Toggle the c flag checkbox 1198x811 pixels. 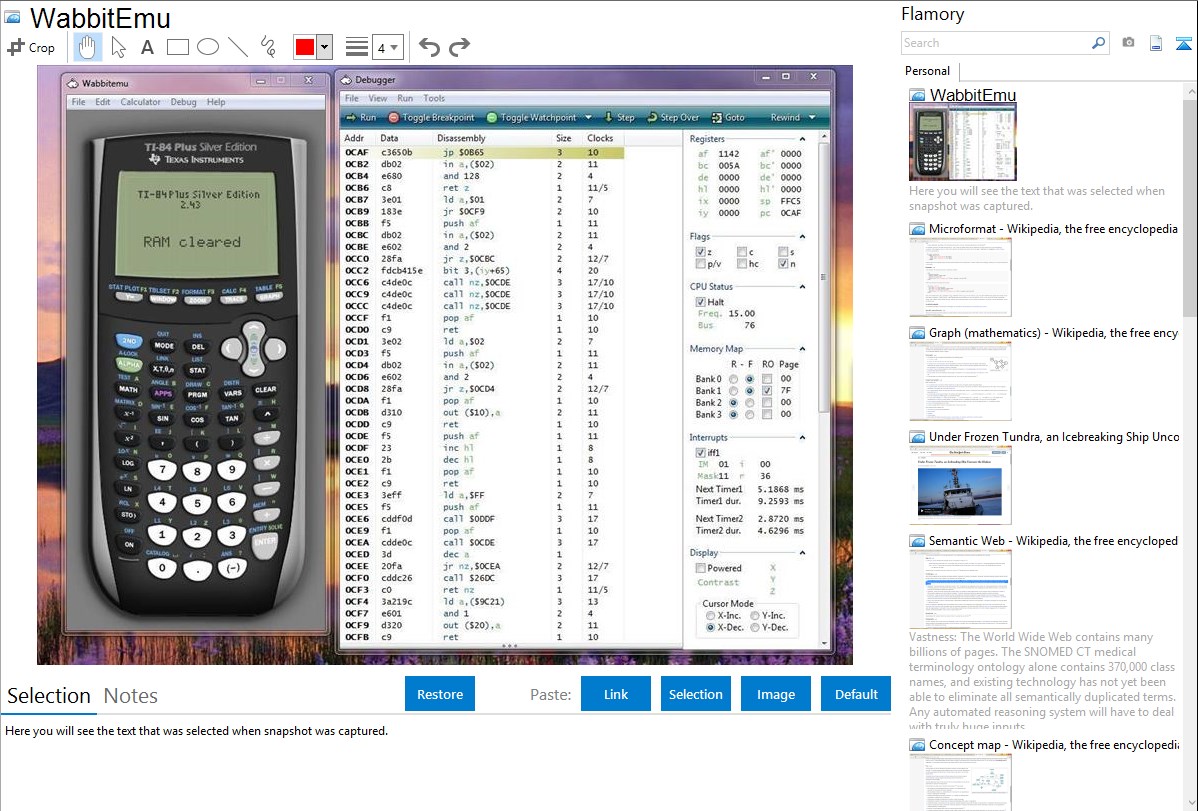742,251
